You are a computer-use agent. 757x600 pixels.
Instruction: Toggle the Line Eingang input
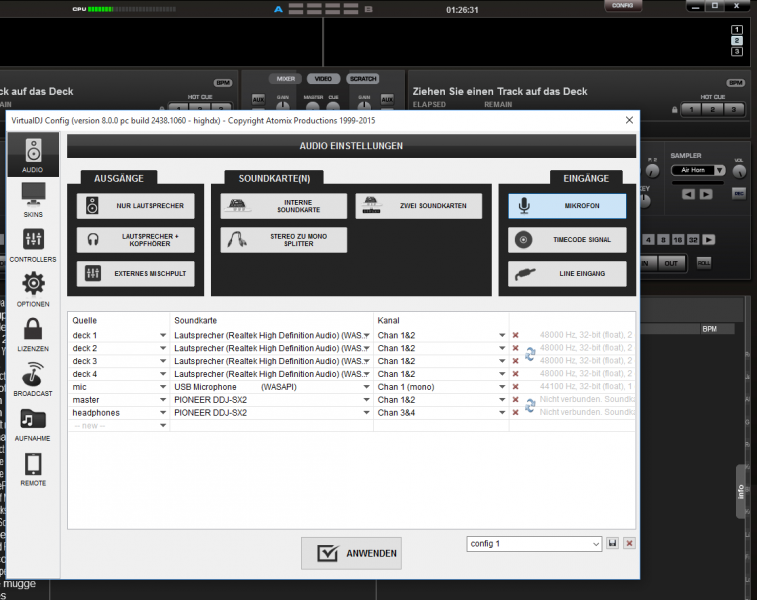coord(567,274)
